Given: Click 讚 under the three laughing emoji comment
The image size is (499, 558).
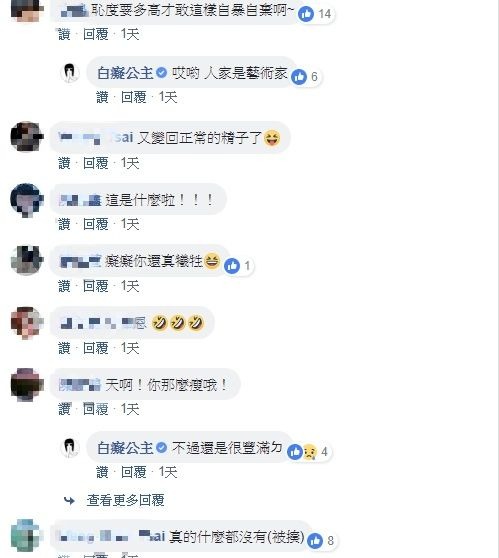Looking at the screenshot, I should point(64,348).
